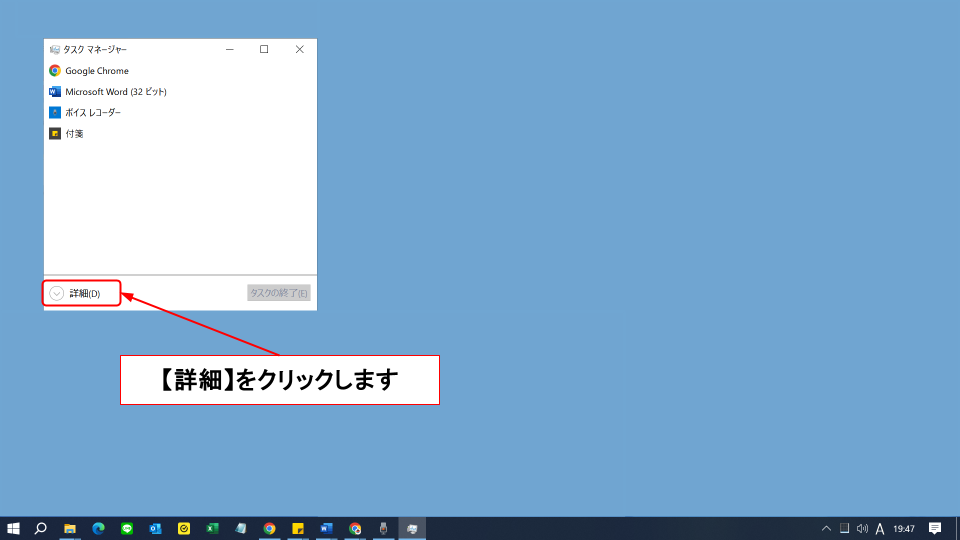Image resolution: width=960 pixels, height=540 pixels.
Task: Open Outlook from taskbar
Action: click(155, 528)
